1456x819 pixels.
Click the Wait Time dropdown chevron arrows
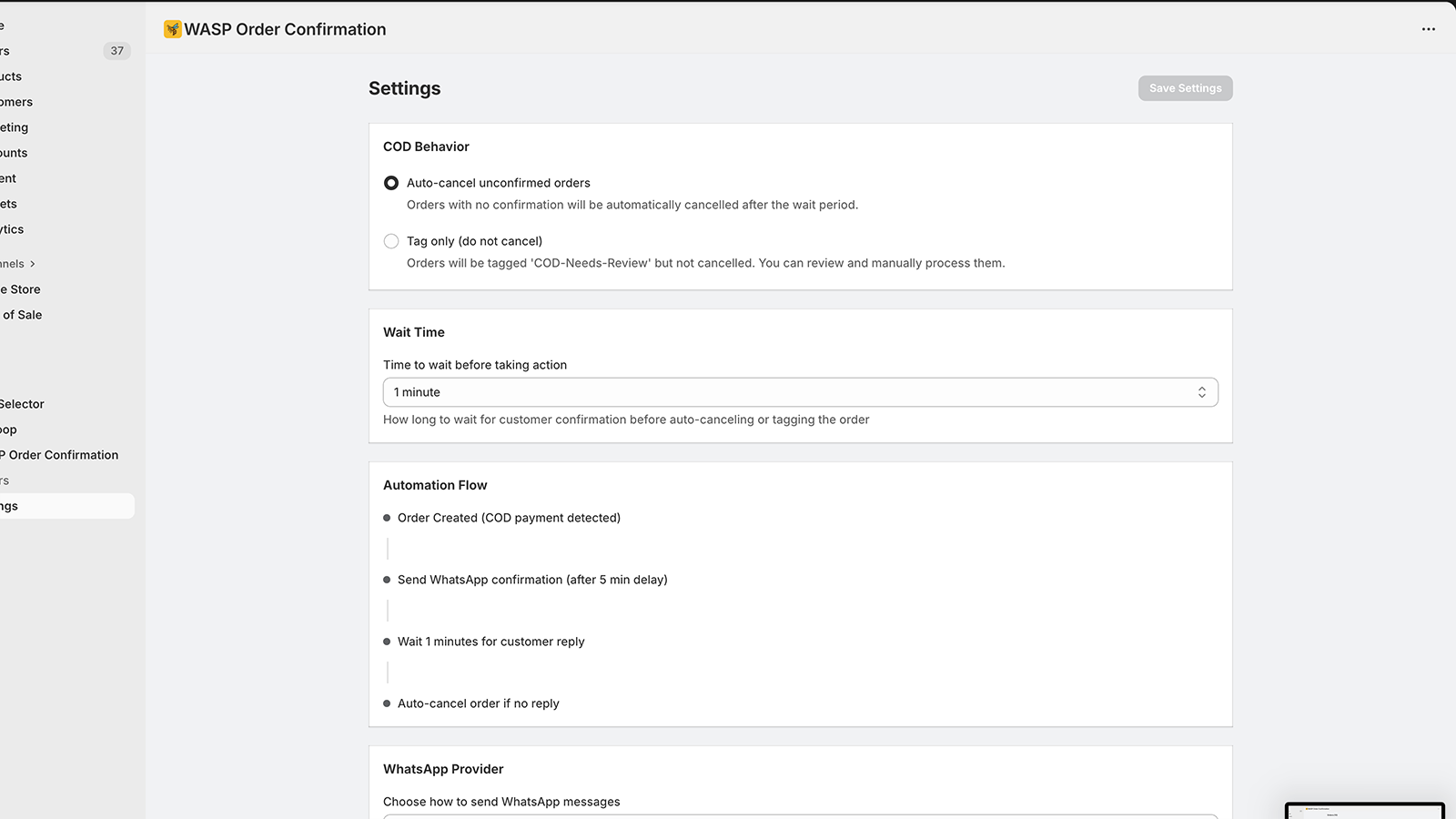pyautogui.click(x=1202, y=392)
